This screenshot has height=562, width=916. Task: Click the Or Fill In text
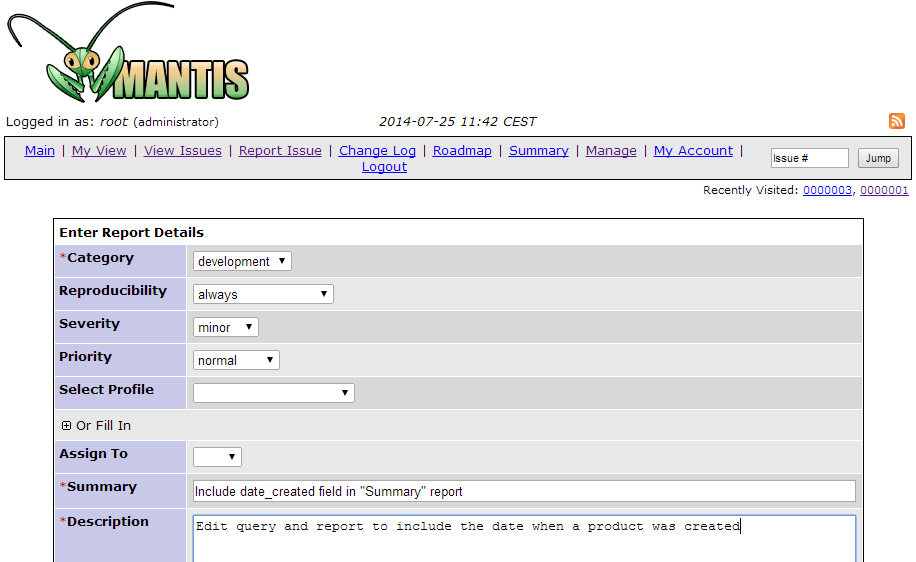[103, 426]
